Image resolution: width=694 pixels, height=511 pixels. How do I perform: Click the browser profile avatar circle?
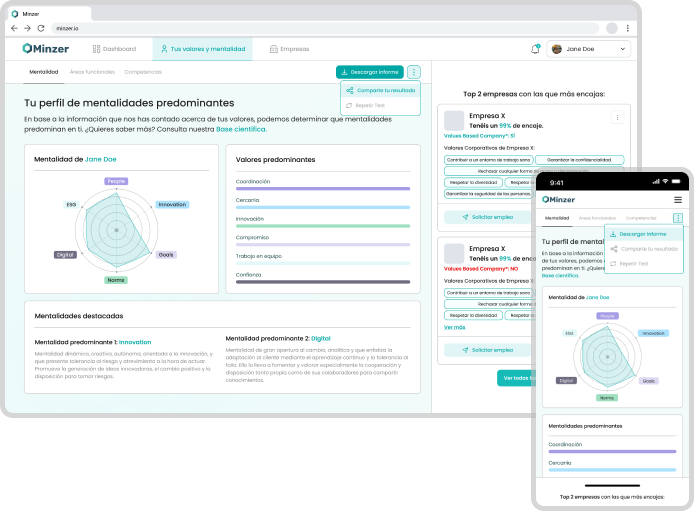pos(612,28)
